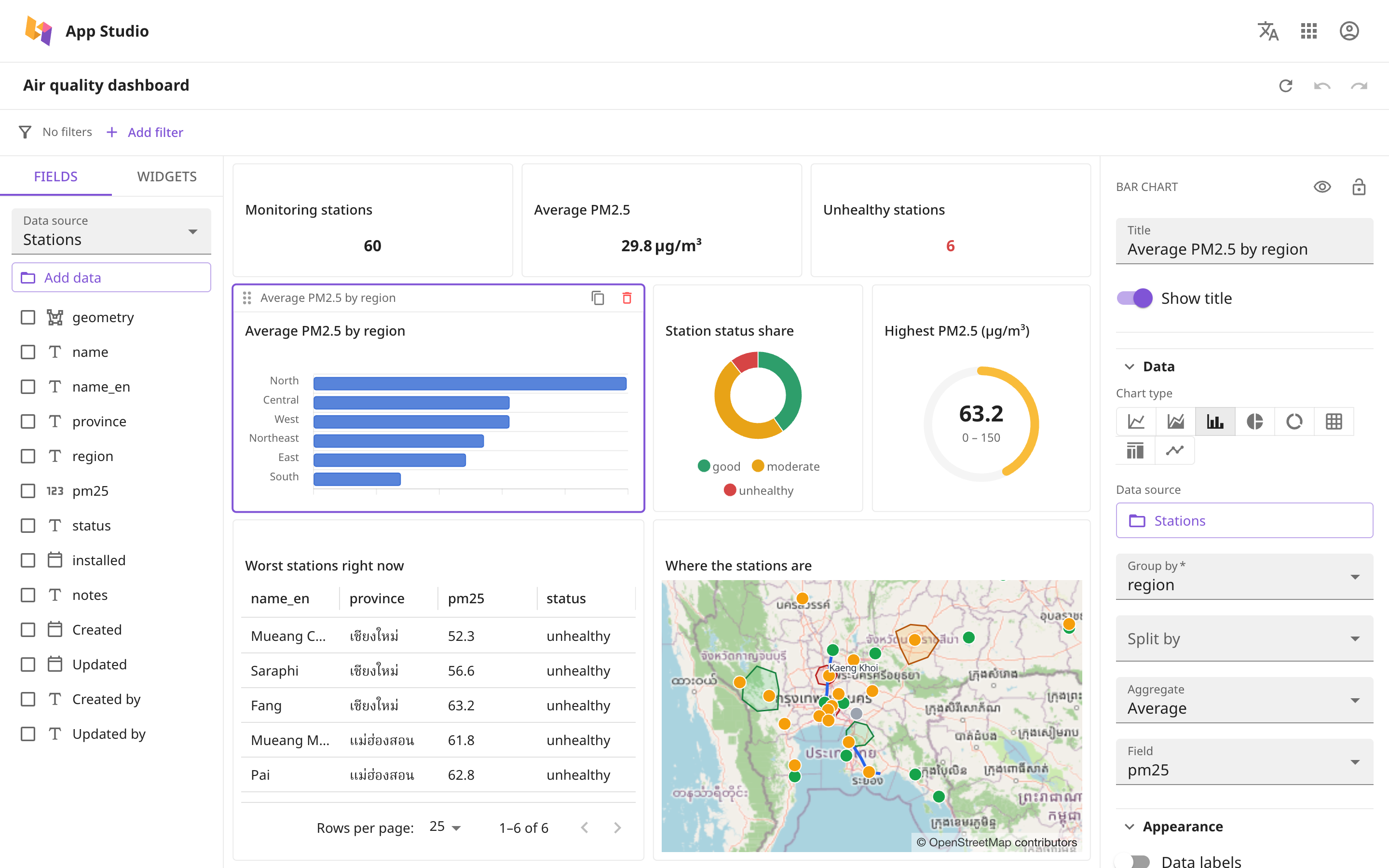Click the North bar in chart
1389x868 pixels.
point(469,383)
